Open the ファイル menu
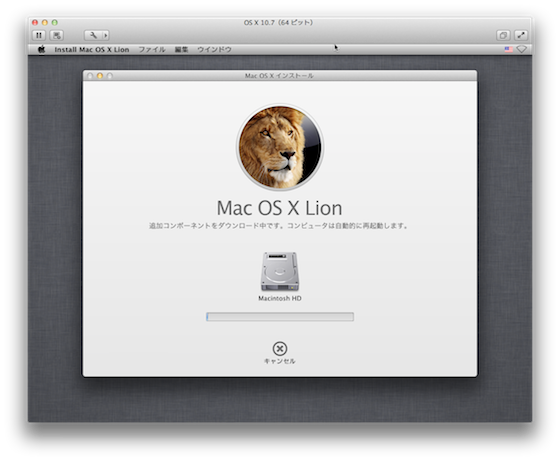Screen dimensions: 560x461 (x=152, y=50)
